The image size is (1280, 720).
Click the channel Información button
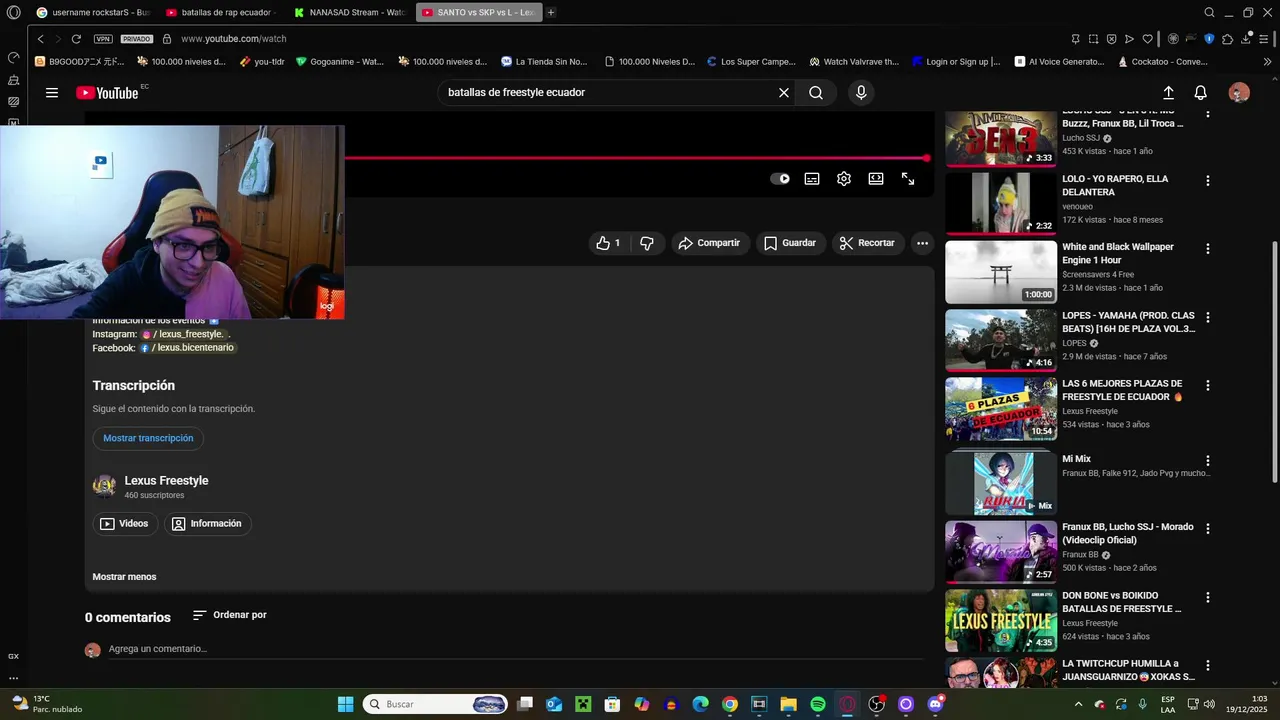tap(207, 524)
